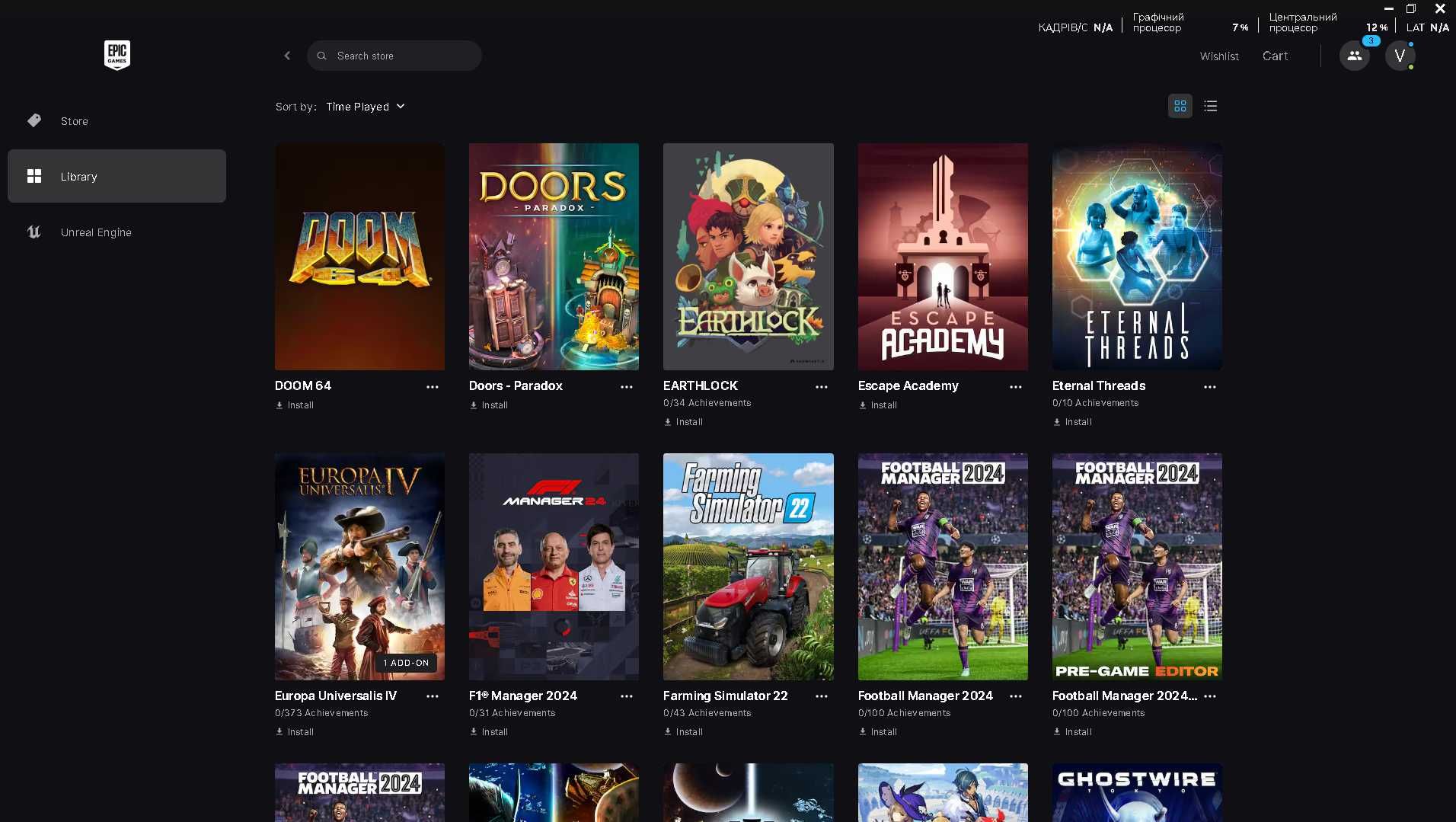Click Eternal Threads 0/10 Achievements text
Viewport: 1456px width, 822px height.
click(1095, 403)
